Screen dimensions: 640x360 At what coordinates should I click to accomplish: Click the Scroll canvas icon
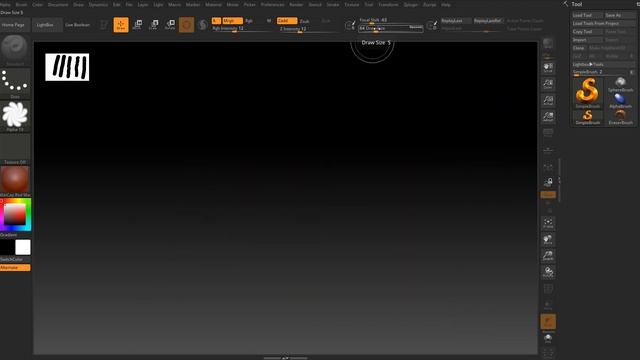(x=548, y=68)
